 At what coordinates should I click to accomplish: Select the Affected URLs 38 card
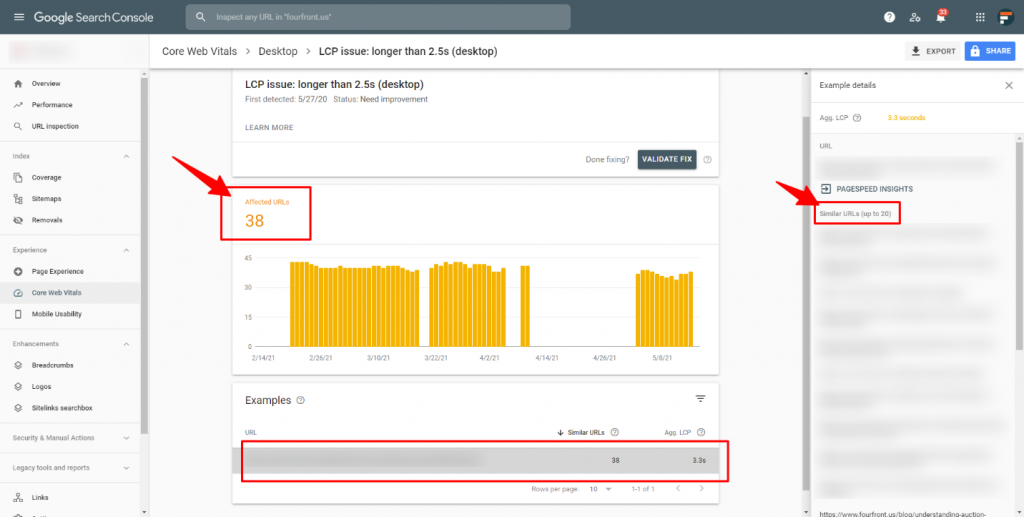[266, 213]
